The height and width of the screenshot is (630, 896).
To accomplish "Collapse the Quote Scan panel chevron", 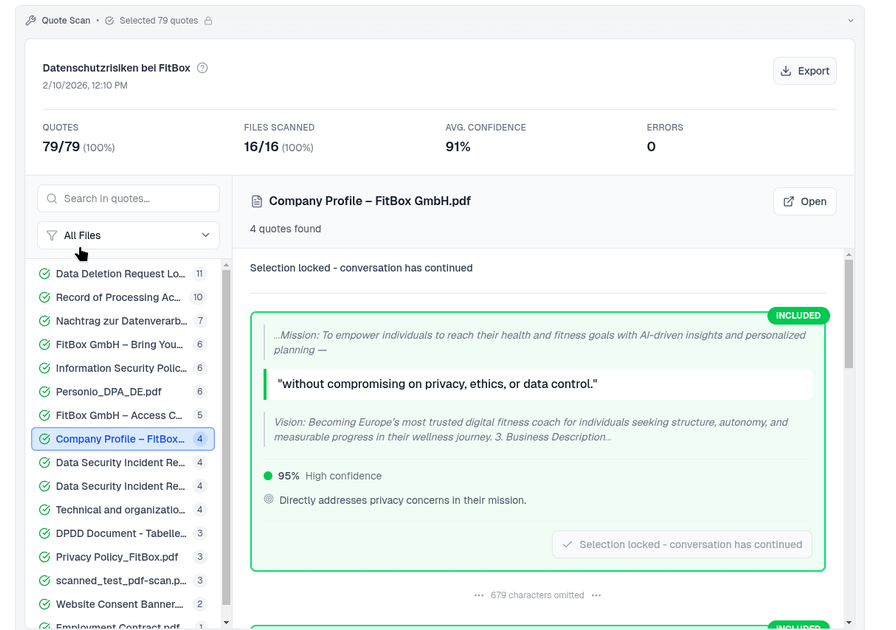I will pyautogui.click(x=850, y=20).
